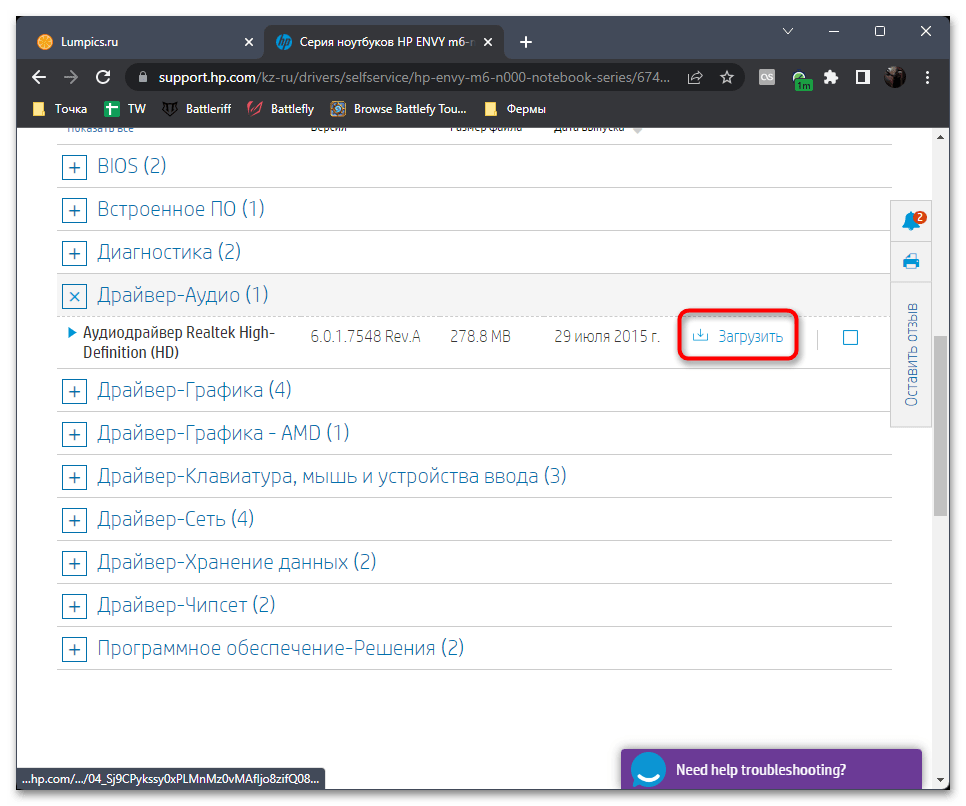Open the Фермы bookmark folder

(515, 109)
